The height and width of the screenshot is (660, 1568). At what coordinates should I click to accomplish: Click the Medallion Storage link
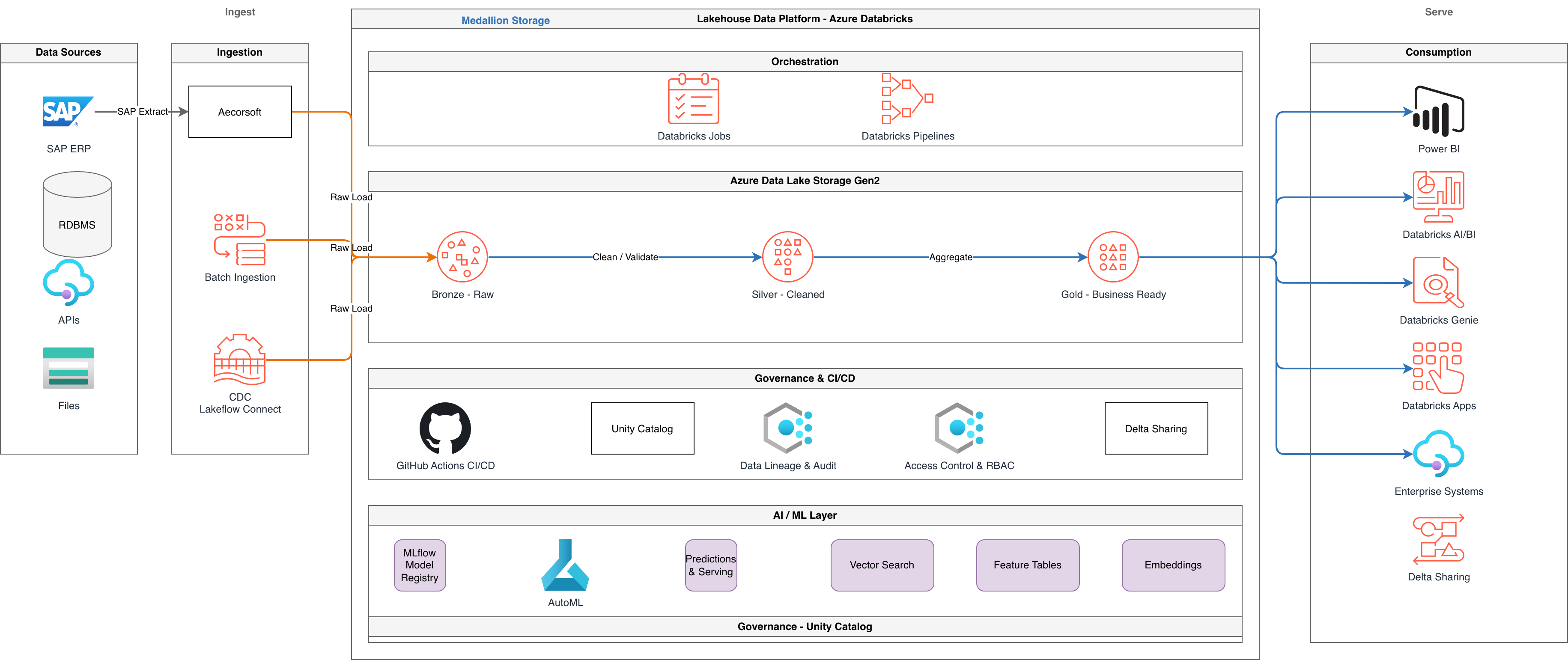[505, 21]
